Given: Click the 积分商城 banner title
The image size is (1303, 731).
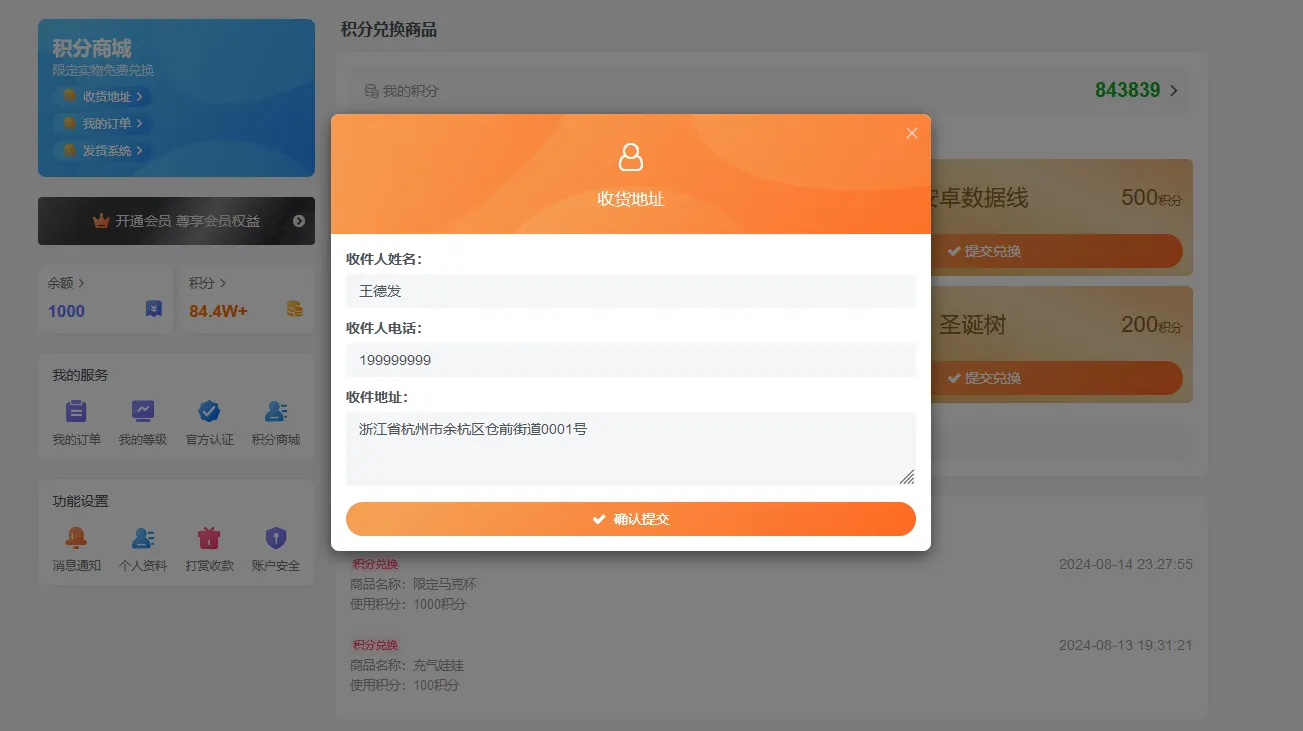Looking at the screenshot, I should [x=92, y=48].
